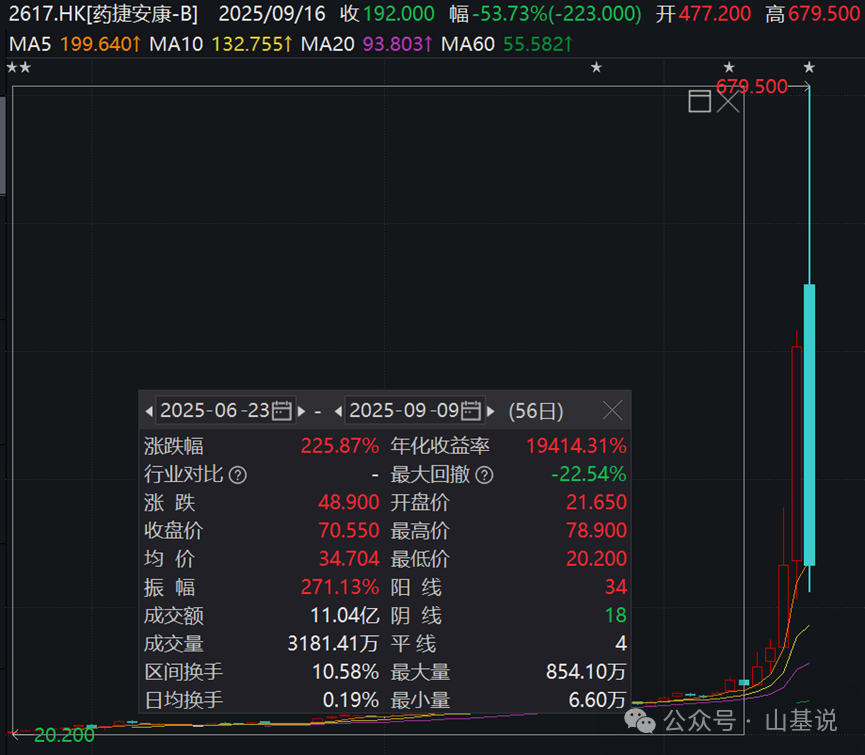Click the MA10 132.755 indicator

pyautogui.click(x=221, y=44)
